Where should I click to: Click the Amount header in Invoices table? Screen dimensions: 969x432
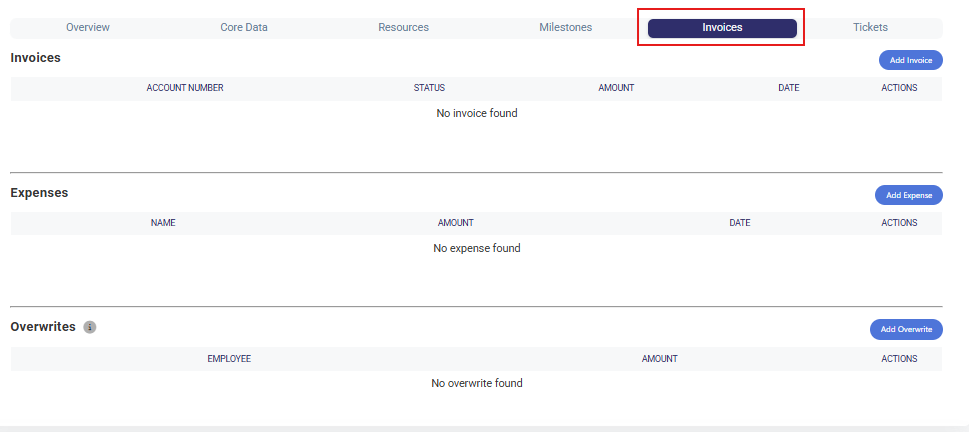pos(616,88)
